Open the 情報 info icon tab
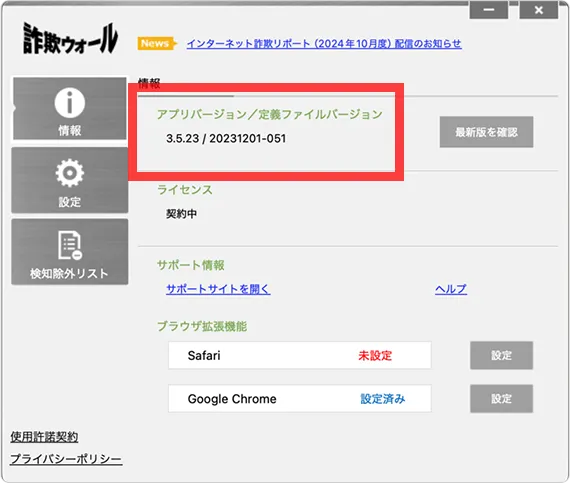The width and height of the screenshot is (570, 483). pos(70,108)
